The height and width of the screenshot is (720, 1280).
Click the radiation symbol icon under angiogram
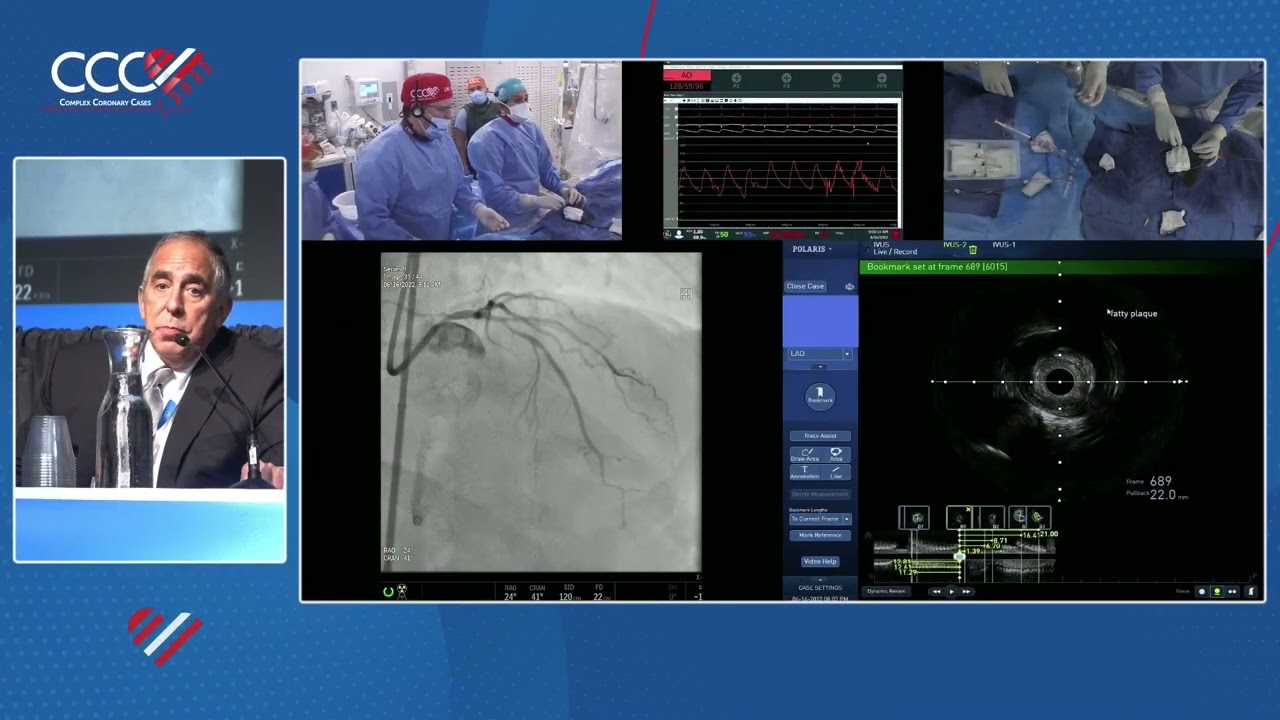402,591
